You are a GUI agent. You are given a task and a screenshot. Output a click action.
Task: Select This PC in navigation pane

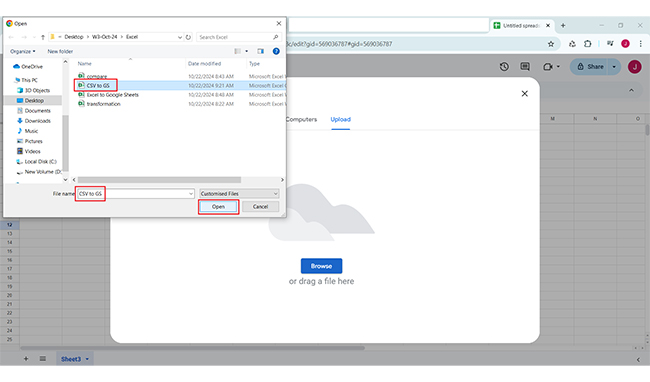[26, 80]
